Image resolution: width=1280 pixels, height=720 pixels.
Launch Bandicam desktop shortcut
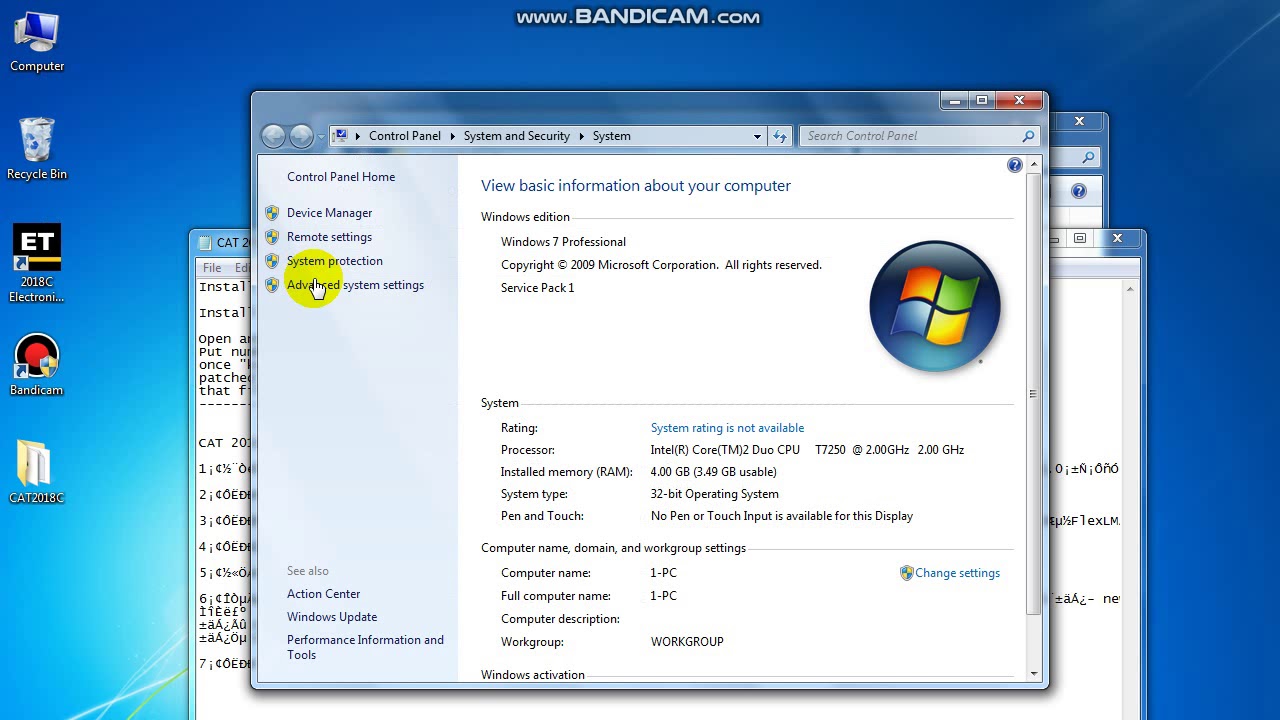(x=37, y=365)
